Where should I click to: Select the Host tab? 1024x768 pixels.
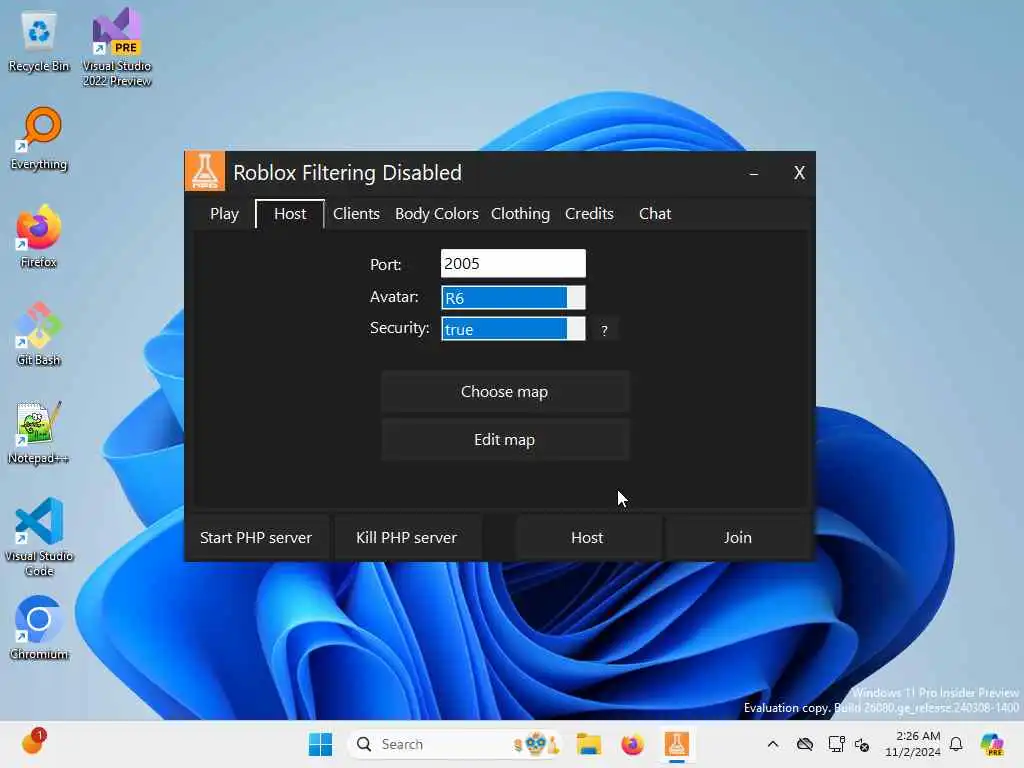290,214
